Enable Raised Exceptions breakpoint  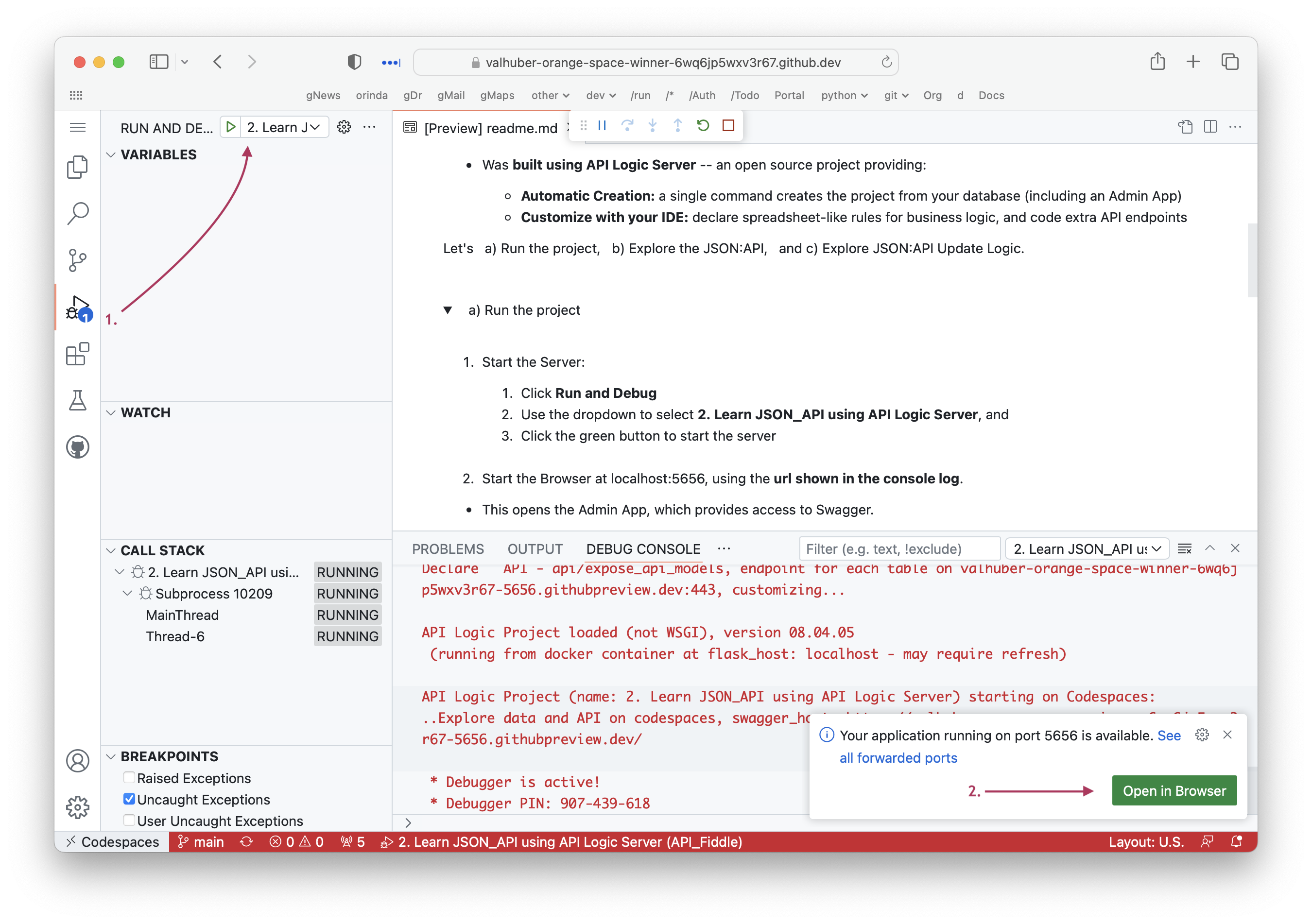click(129, 778)
